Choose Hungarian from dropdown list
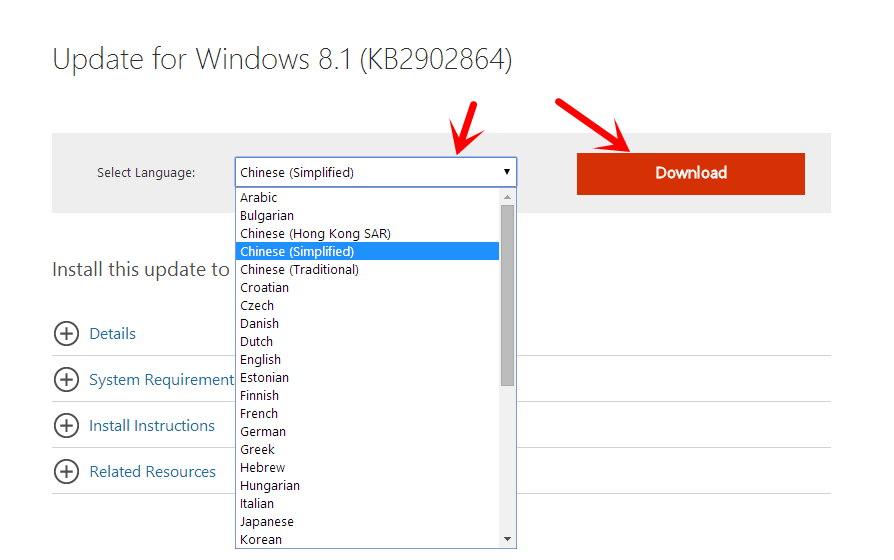 [367, 486]
